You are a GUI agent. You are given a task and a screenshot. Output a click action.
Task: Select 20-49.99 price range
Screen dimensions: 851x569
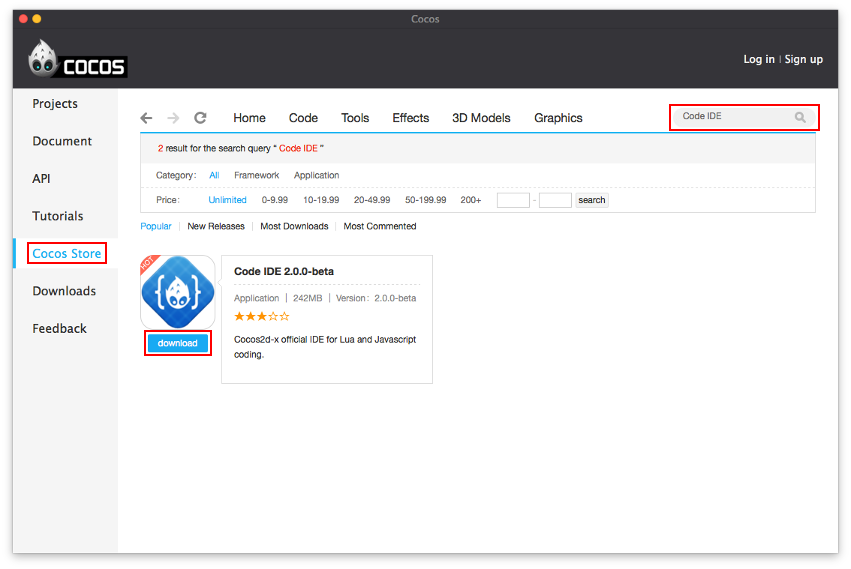[372, 200]
